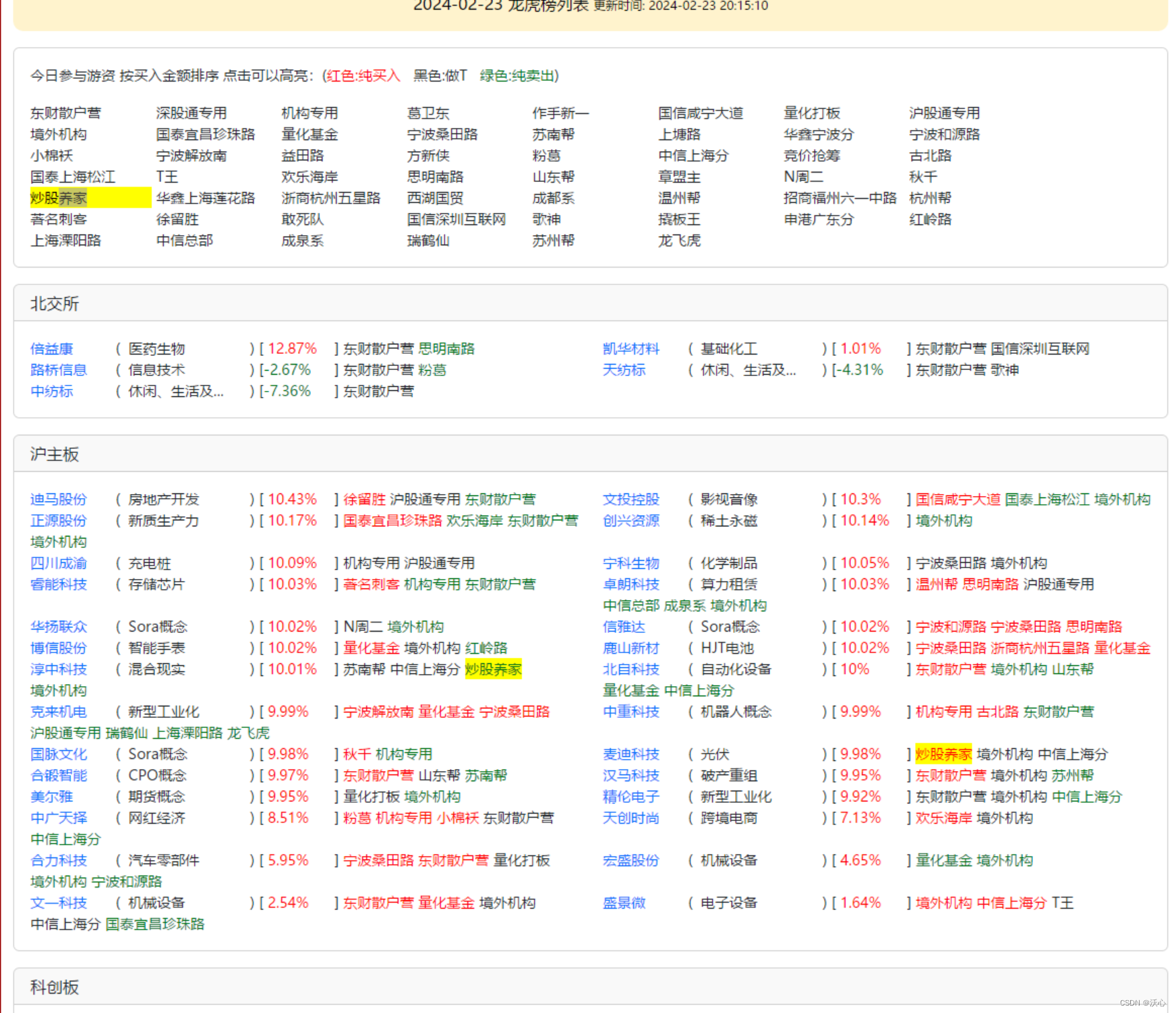This screenshot has width=1176, height=1013.
Task: Open stock 美尔雅
Action: (x=52, y=797)
